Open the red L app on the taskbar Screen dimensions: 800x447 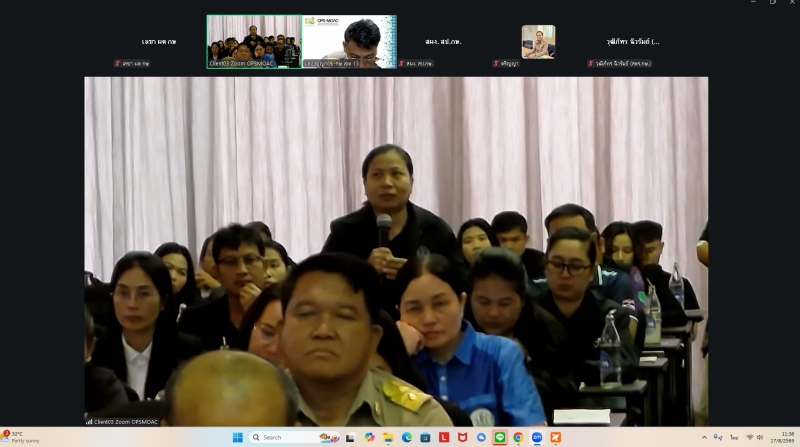tap(444, 437)
